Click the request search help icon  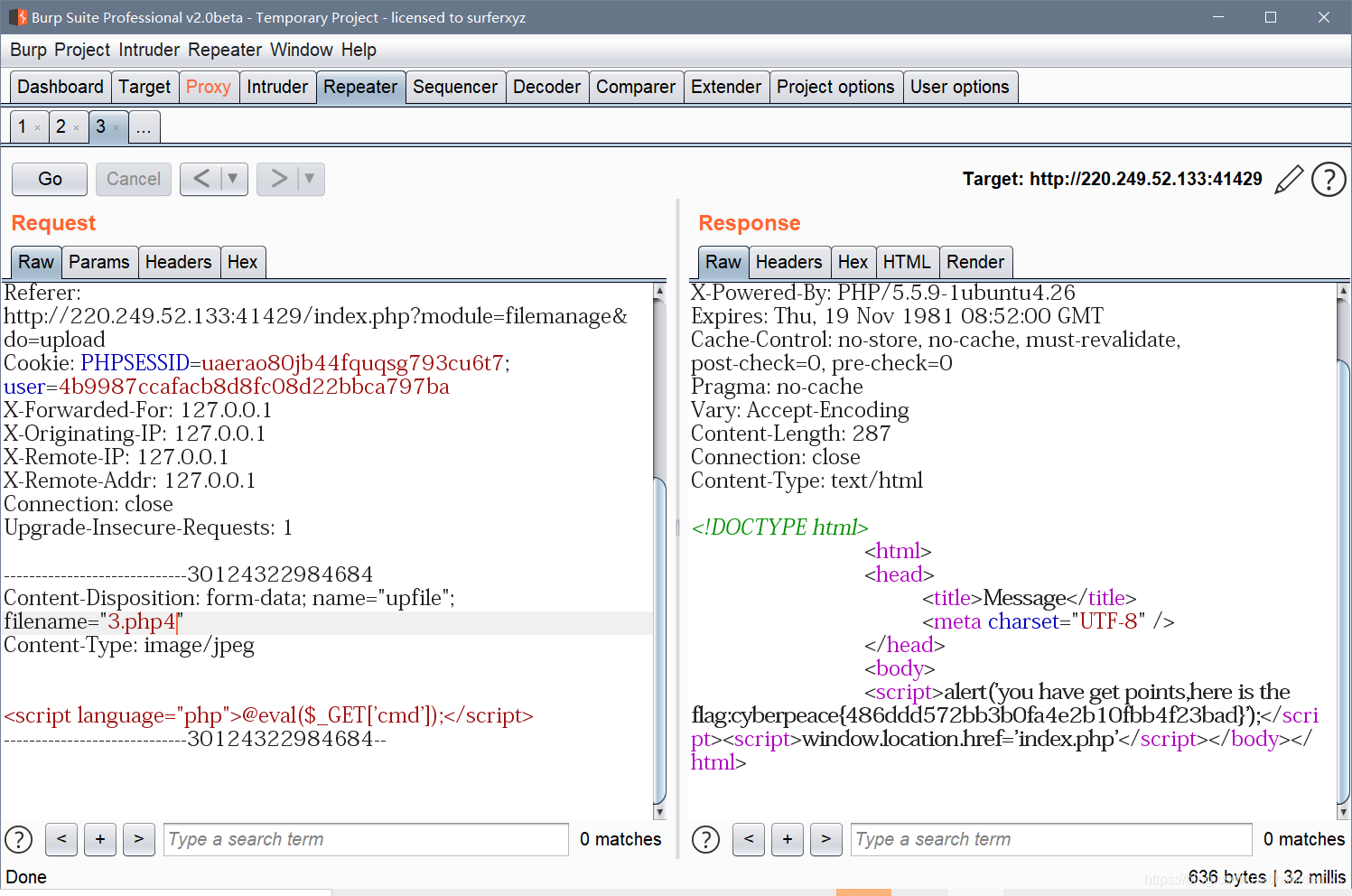click(19, 839)
